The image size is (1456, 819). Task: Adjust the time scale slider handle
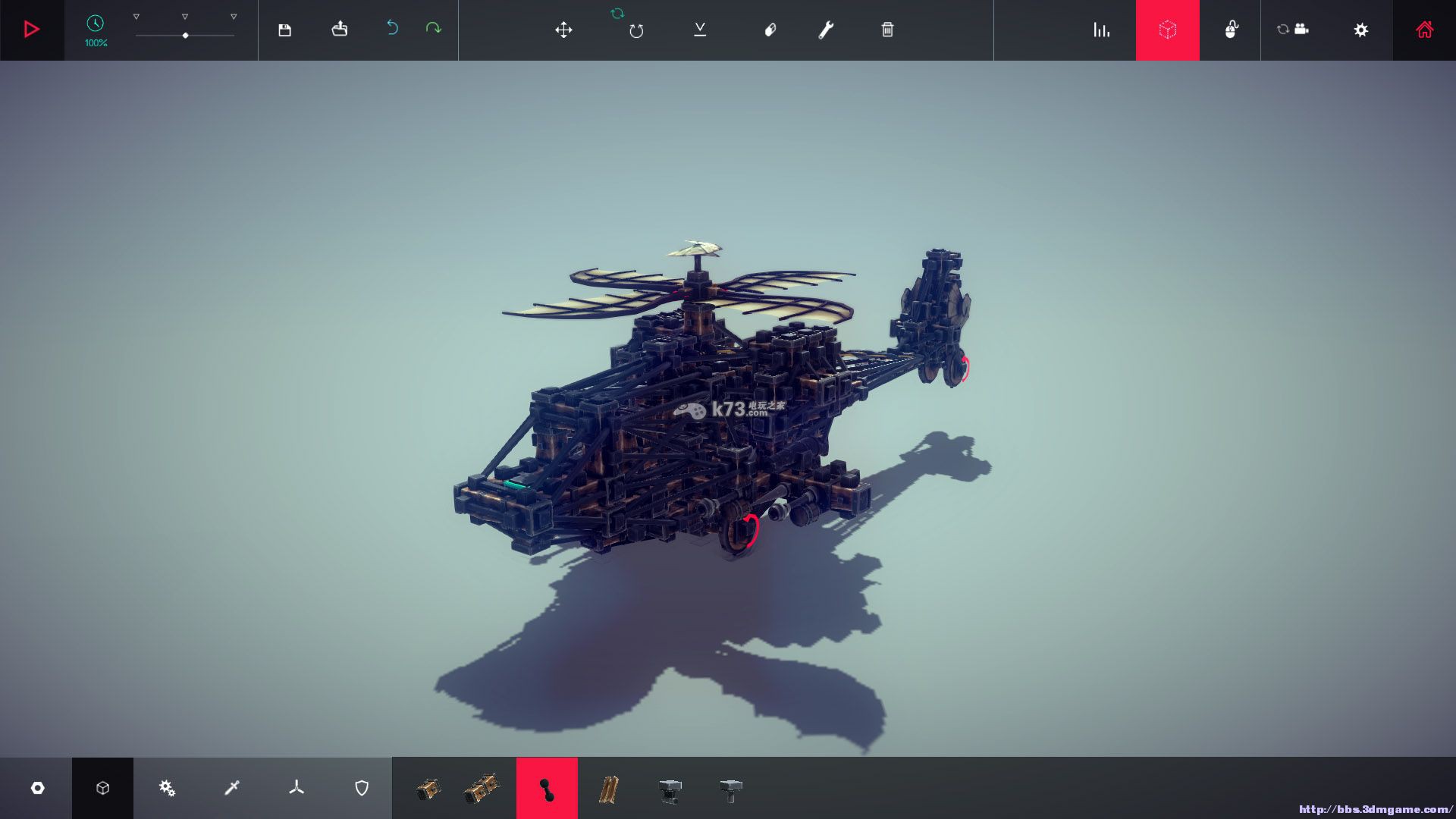[185, 36]
